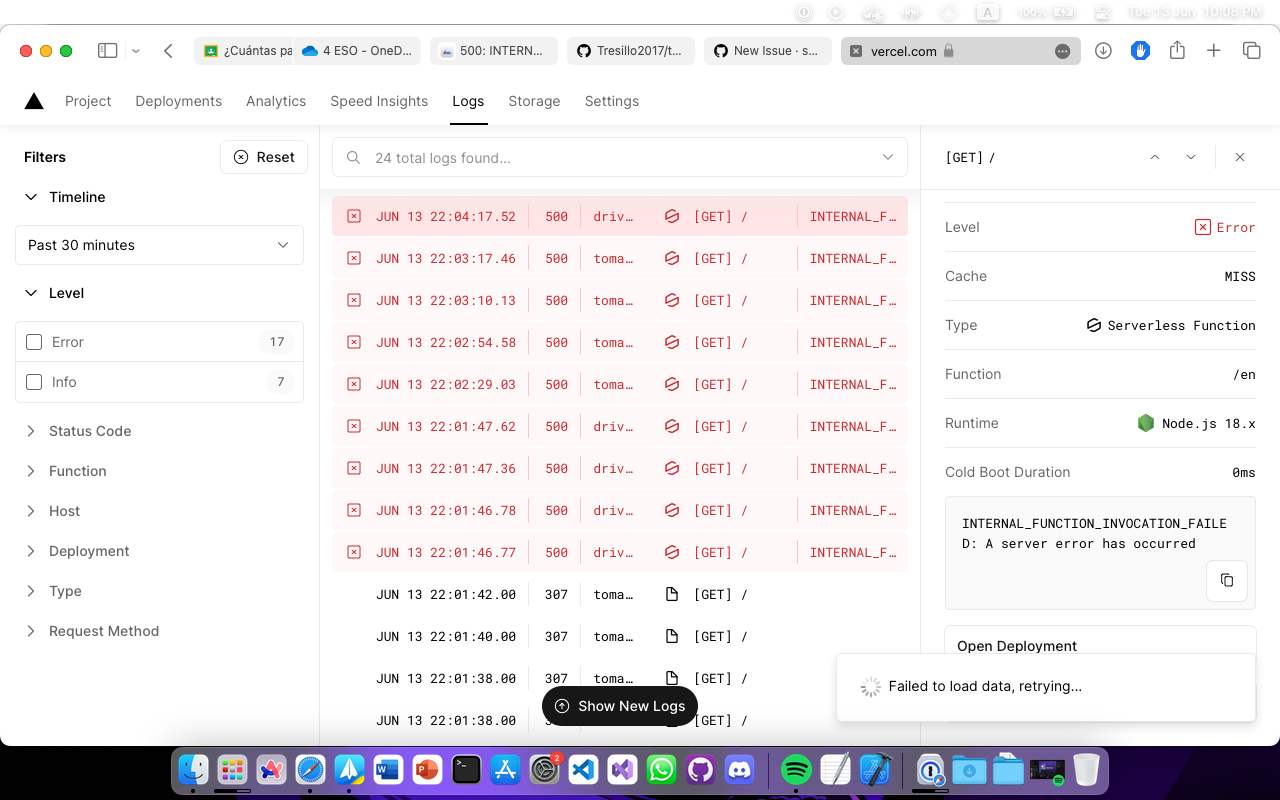1280x800 pixels.
Task: Click the Node.js runtime icon in the details panel
Action: (1146, 423)
